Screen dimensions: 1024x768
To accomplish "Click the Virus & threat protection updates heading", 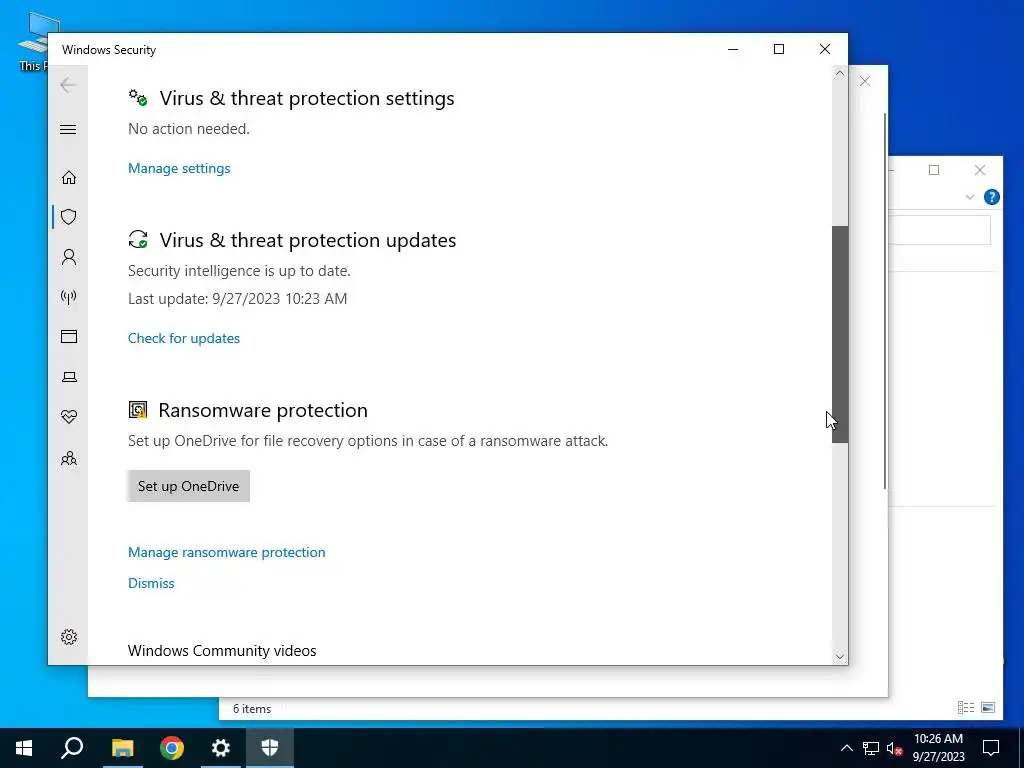I will tap(308, 240).
